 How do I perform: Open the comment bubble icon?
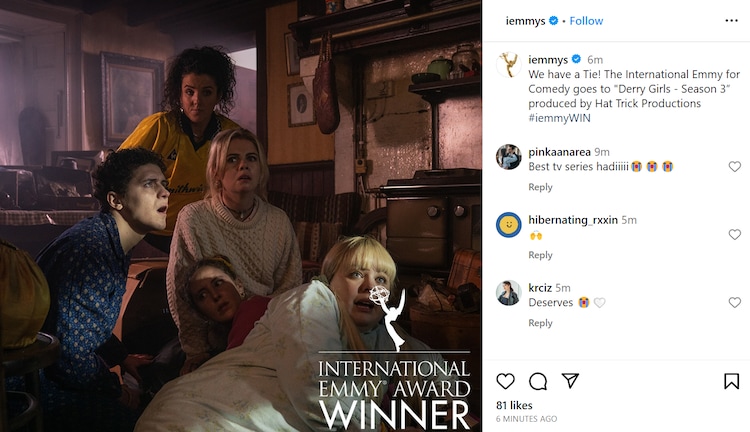coord(538,381)
